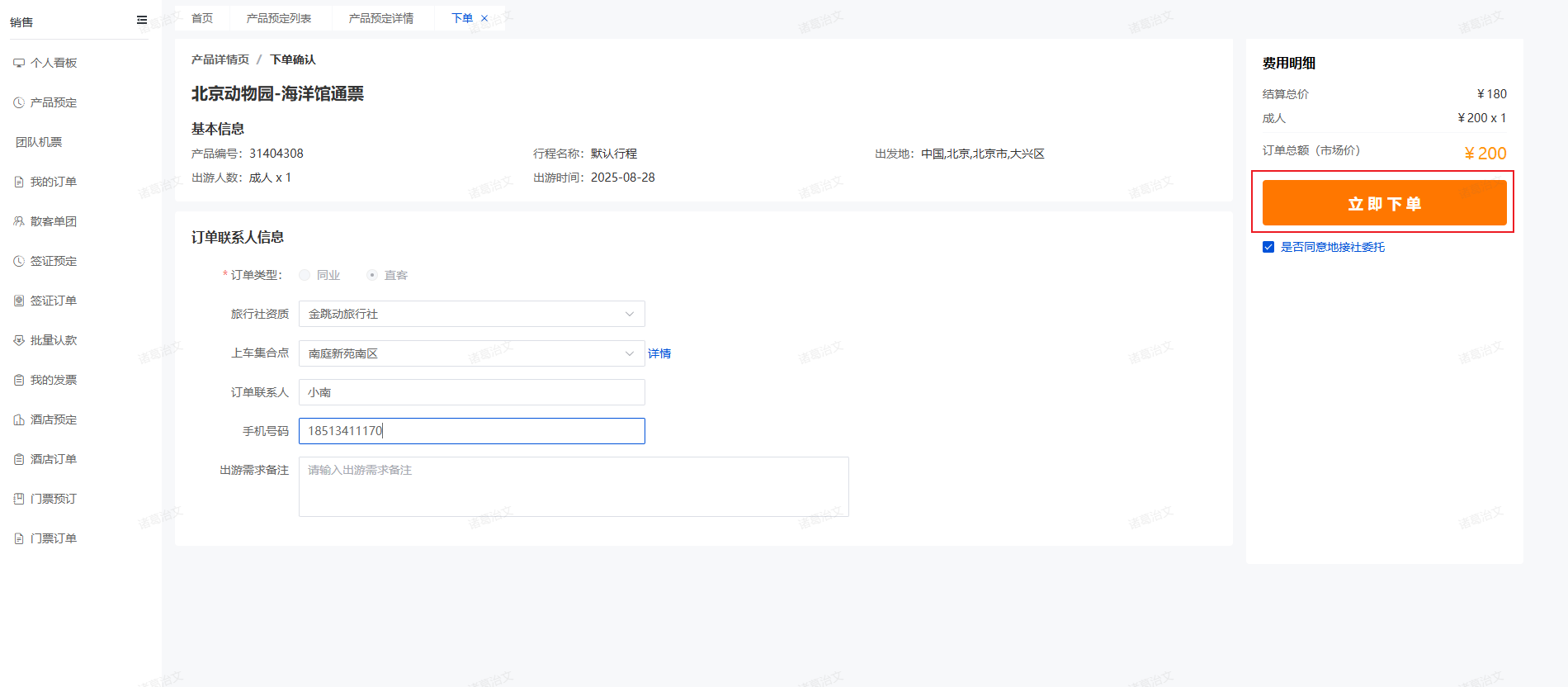Click the 门票预订 ticket icon

click(19, 499)
